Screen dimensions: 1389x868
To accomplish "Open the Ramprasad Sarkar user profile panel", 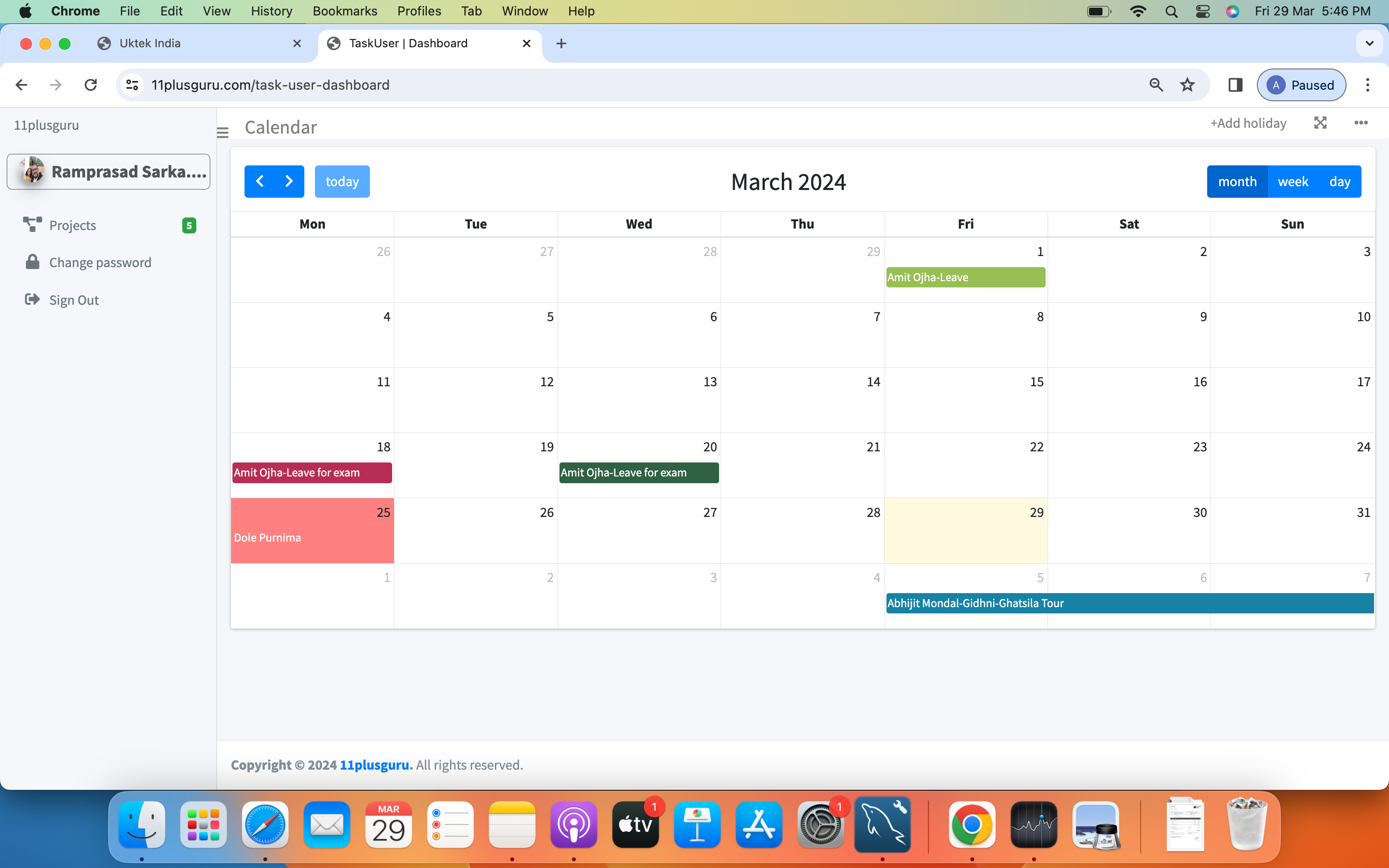I will (x=109, y=172).
